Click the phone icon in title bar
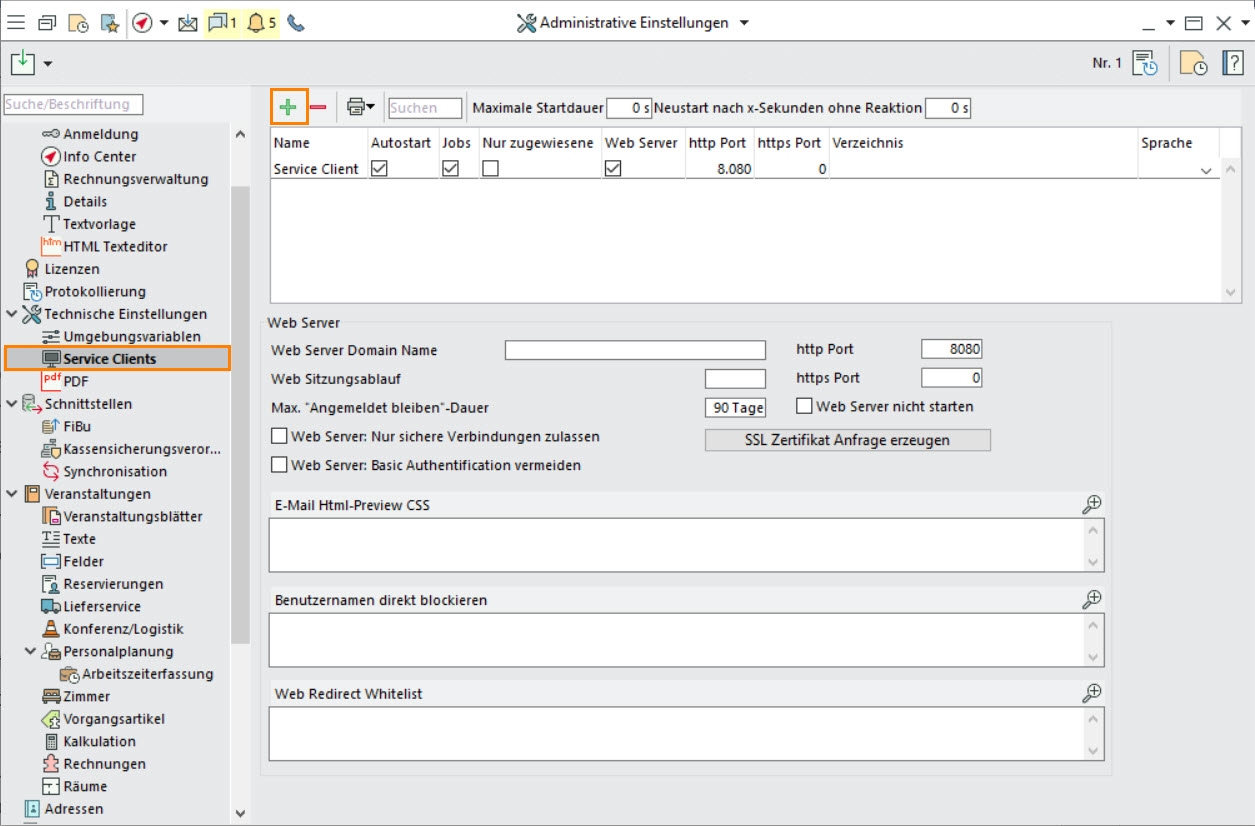This screenshot has width=1255, height=826. pos(296,23)
